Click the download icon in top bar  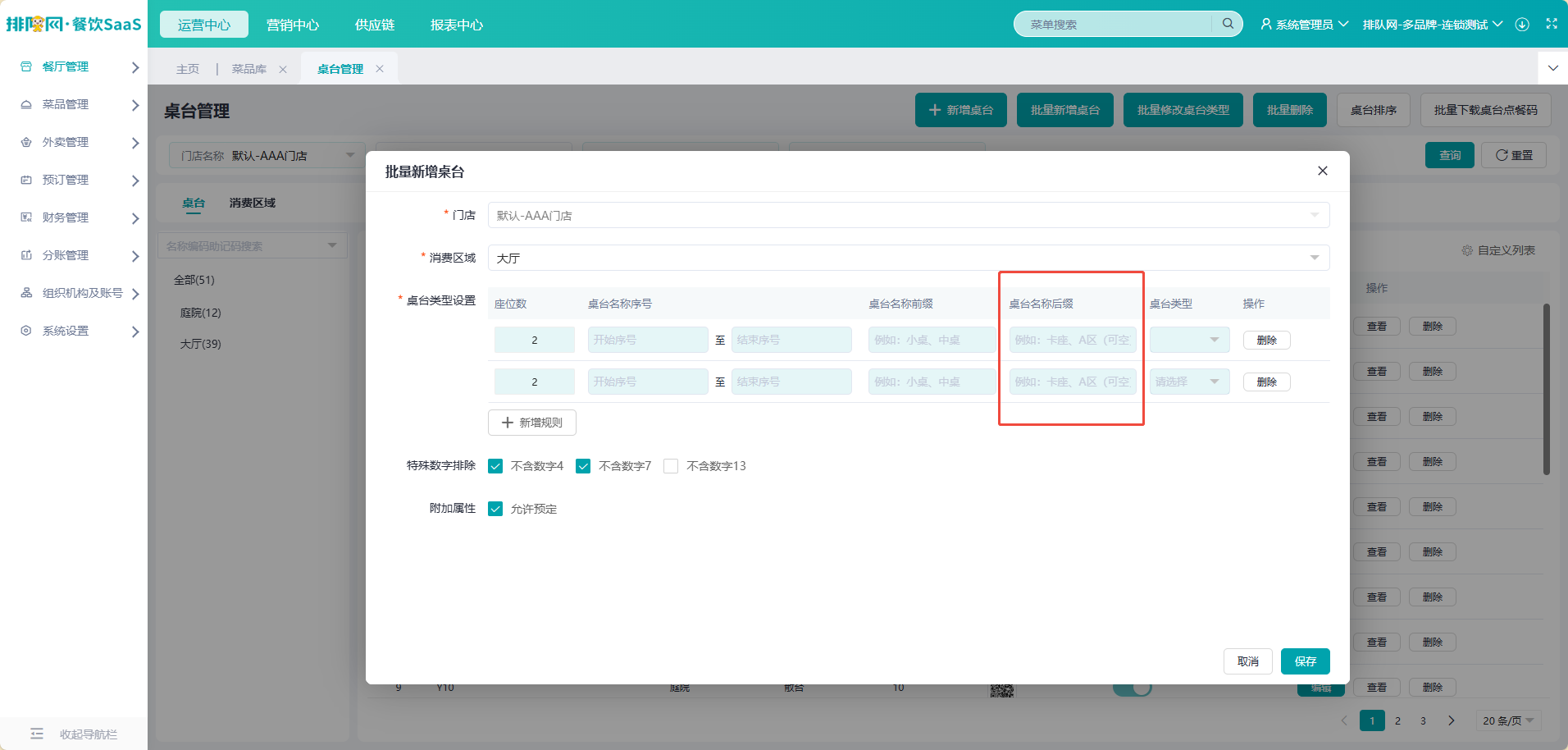pyautogui.click(x=1522, y=25)
